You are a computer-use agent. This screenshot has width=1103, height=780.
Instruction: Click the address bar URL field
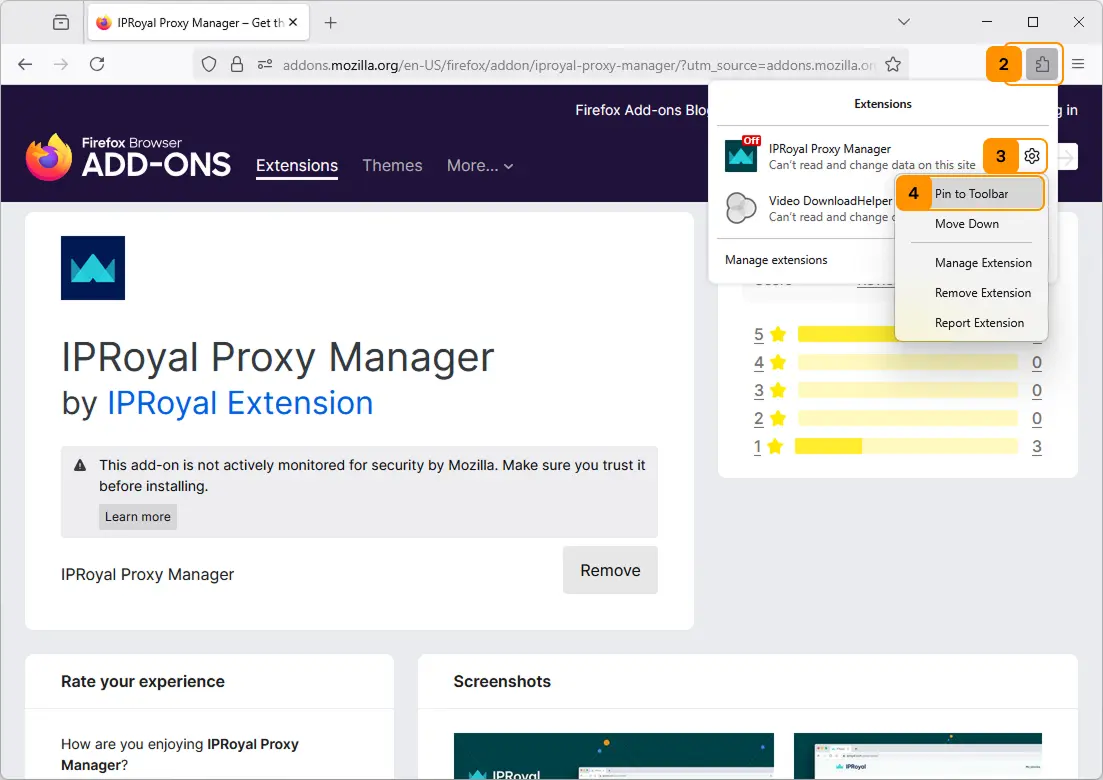click(x=579, y=65)
